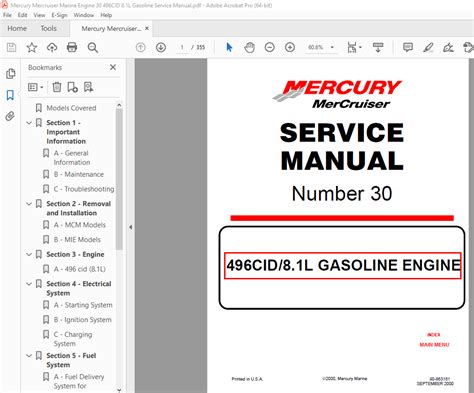Open Models Covered bookmark

pyautogui.click(x=71, y=108)
